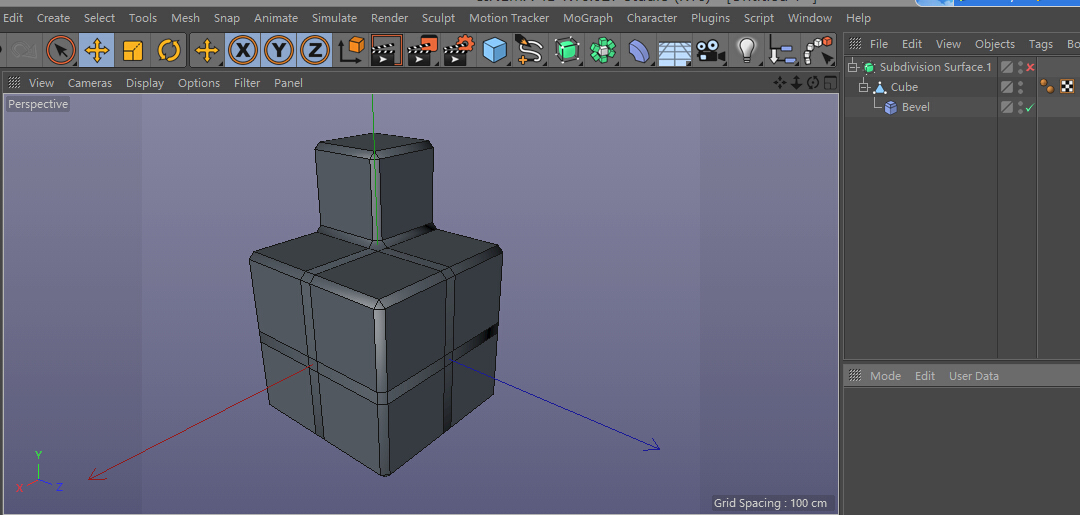This screenshot has height=515, width=1080.
Task: Open the MoGraph menu
Action: (587, 18)
